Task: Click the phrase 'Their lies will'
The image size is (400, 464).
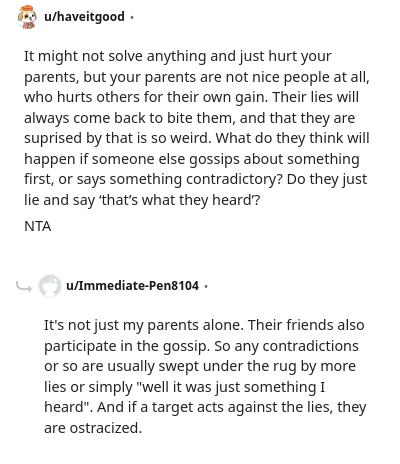Action: point(315,97)
